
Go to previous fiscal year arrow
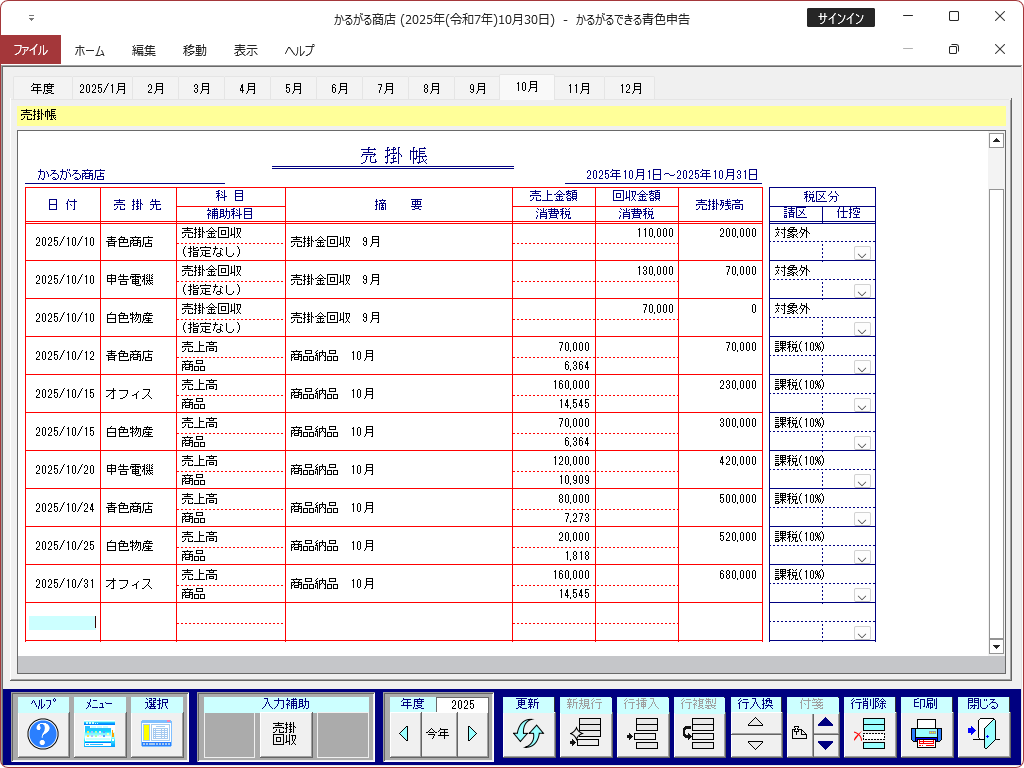tap(404, 734)
